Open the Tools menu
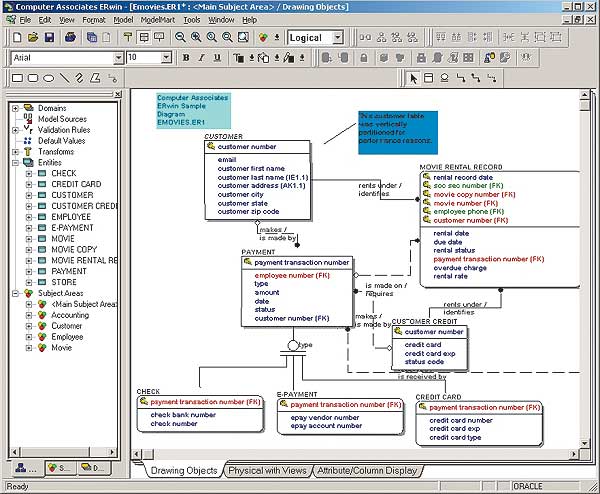Image resolution: width=600 pixels, height=494 pixels. coord(192,20)
